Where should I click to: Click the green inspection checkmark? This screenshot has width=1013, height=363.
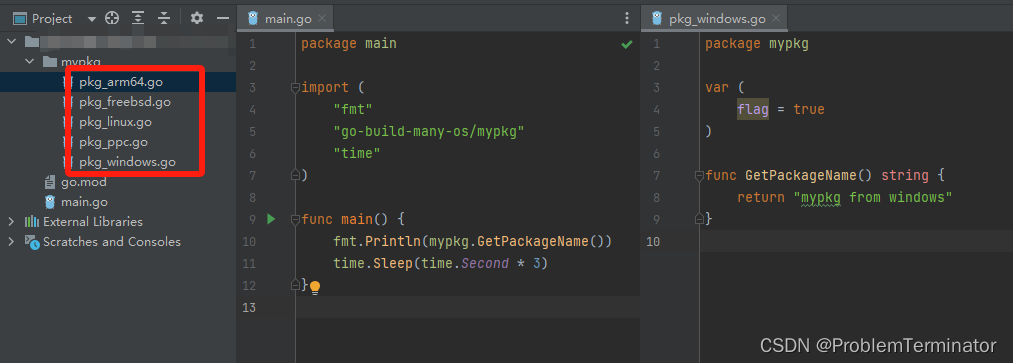(626, 45)
